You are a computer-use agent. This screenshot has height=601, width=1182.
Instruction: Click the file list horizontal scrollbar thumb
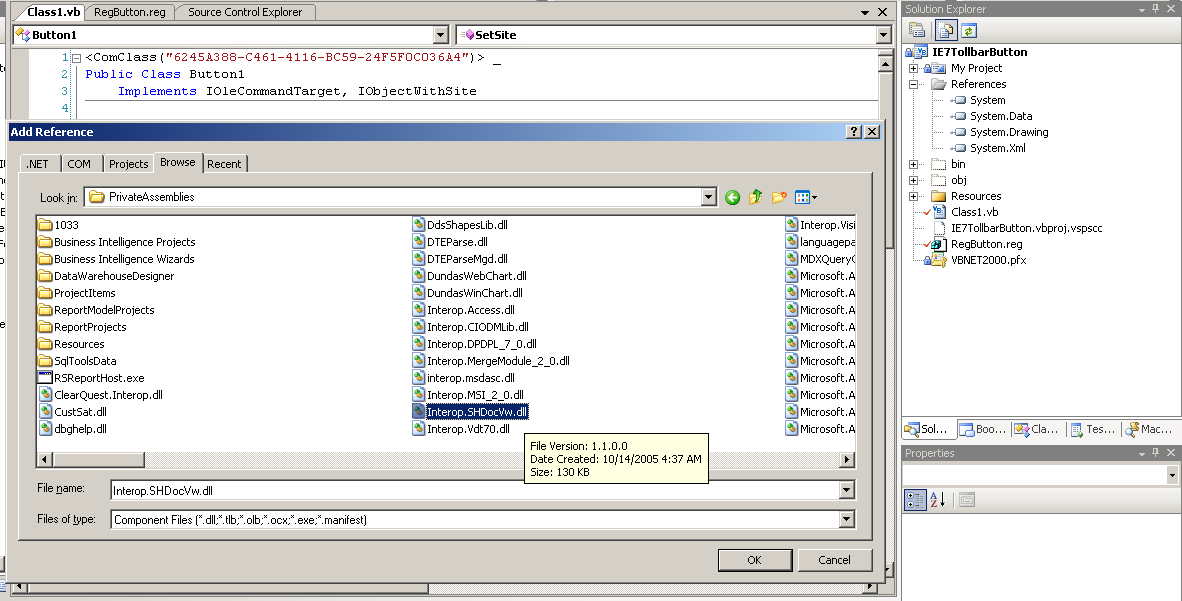point(98,459)
